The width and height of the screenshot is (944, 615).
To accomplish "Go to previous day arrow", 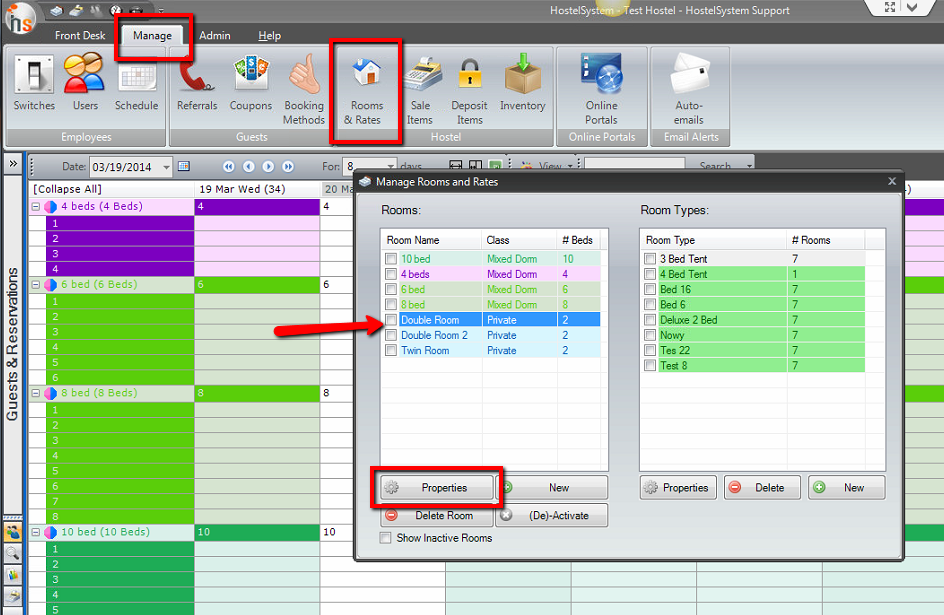I will pos(249,167).
